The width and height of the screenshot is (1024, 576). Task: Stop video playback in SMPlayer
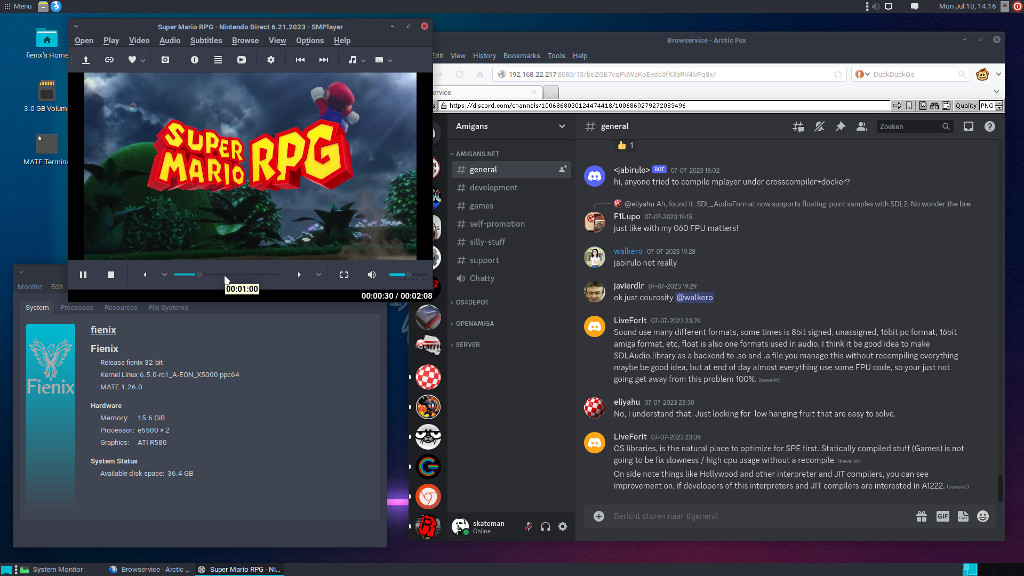point(111,275)
